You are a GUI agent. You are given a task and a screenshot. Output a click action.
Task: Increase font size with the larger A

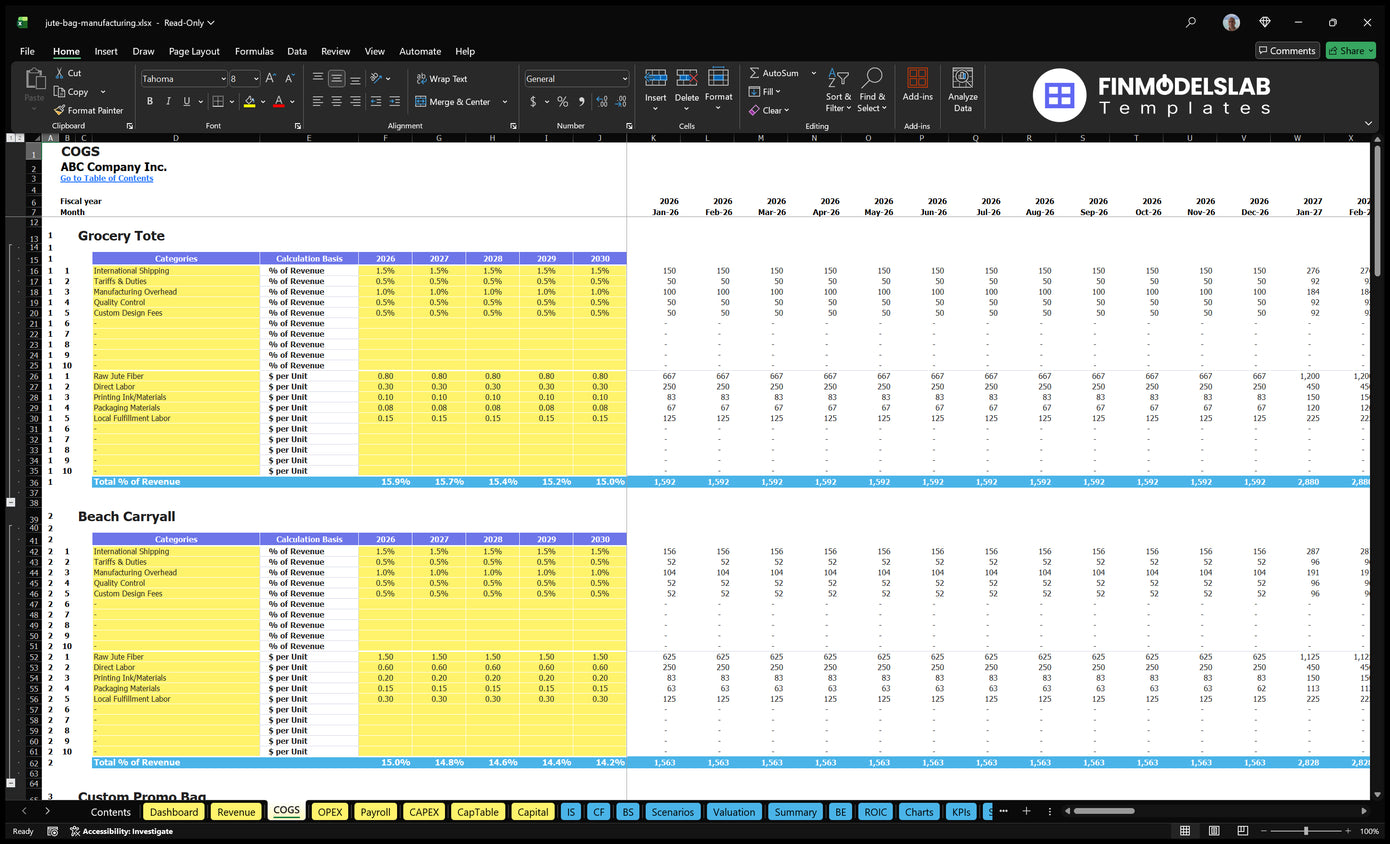pyautogui.click(x=271, y=78)
